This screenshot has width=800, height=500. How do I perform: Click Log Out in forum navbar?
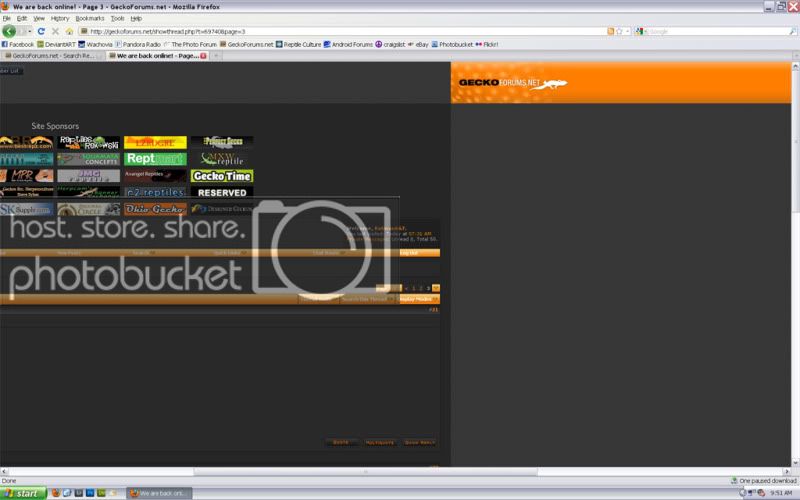409,253
